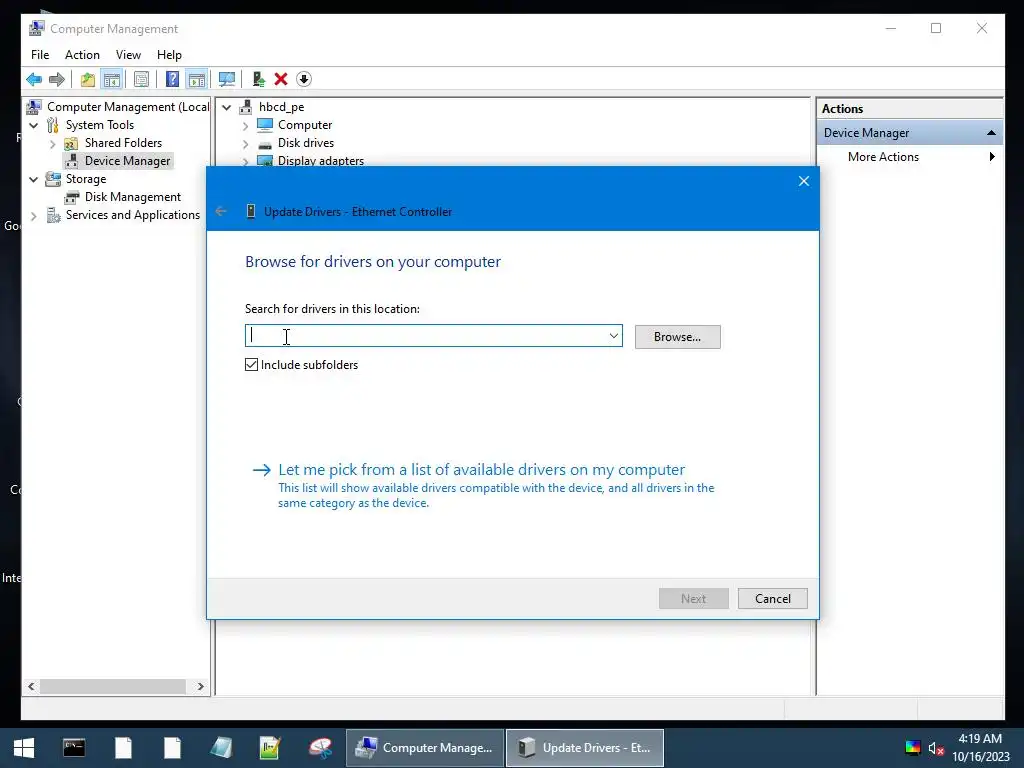Open the View menu
Screen dimensions: 1024x768
pos(128,55)
